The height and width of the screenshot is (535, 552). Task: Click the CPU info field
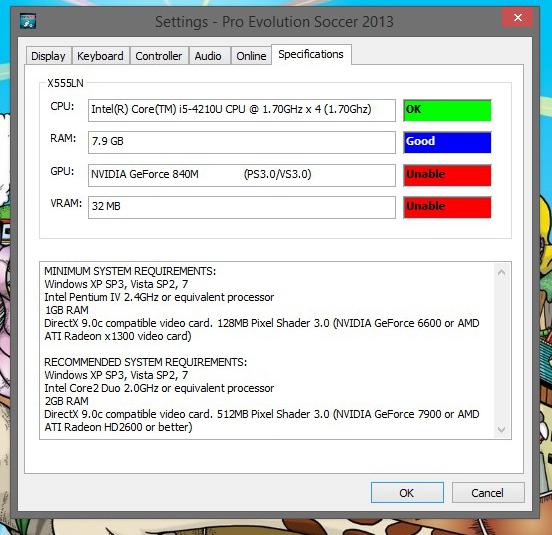242,110
